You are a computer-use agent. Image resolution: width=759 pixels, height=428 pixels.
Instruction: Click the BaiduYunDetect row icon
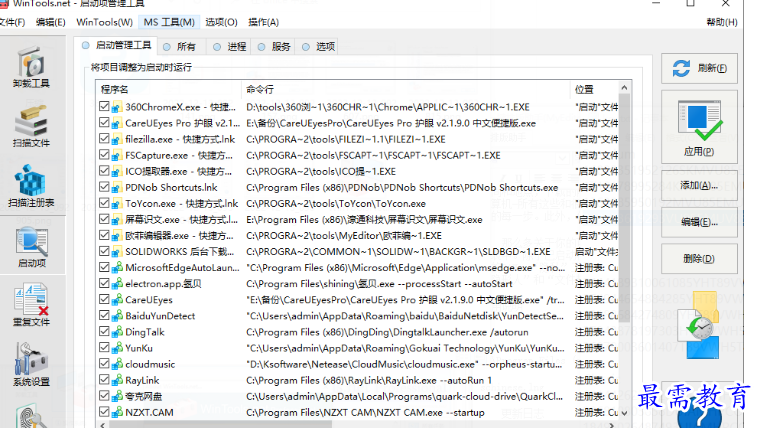117,316
